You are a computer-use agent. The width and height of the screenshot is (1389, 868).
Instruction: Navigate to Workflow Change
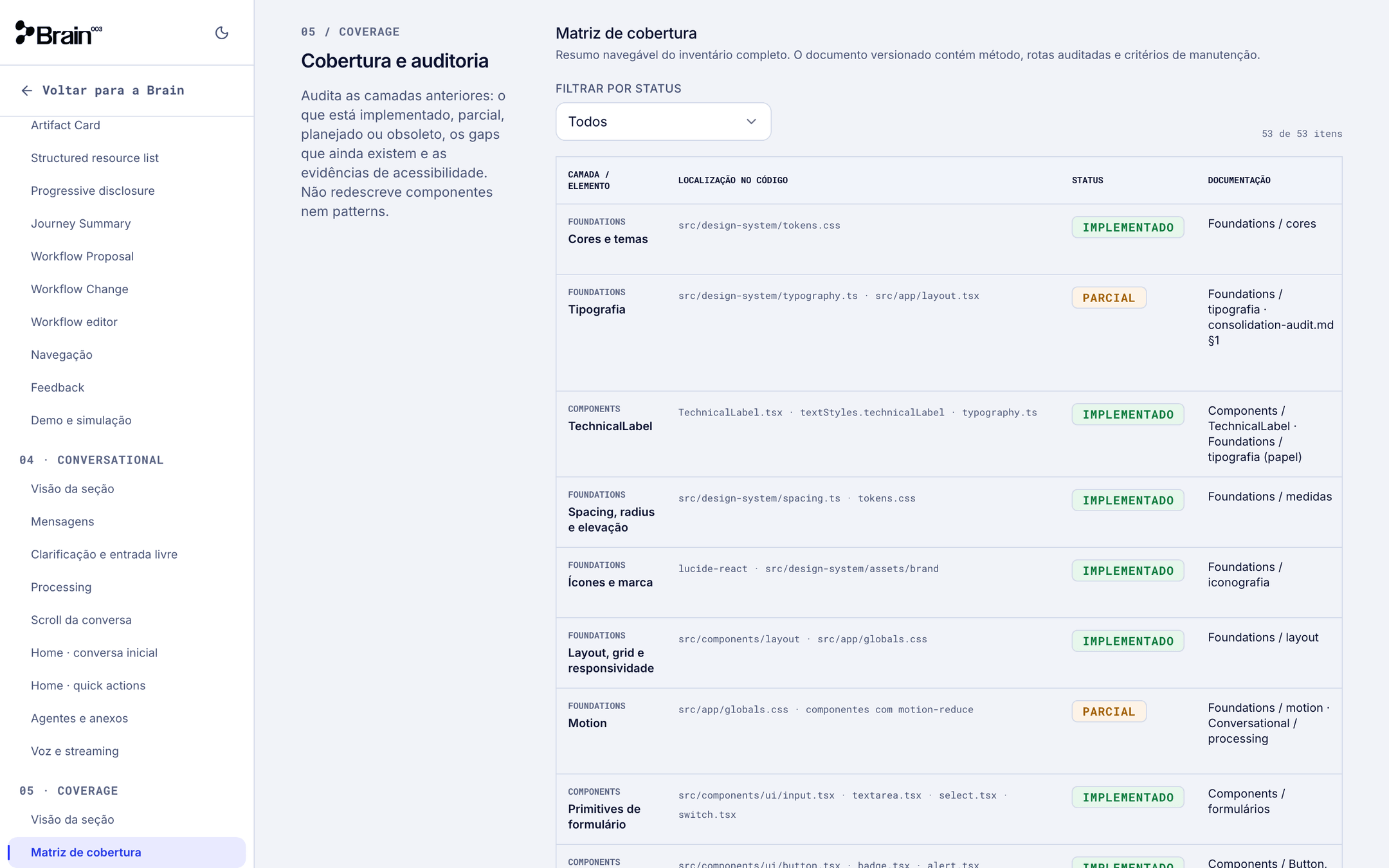click(80, 289)
